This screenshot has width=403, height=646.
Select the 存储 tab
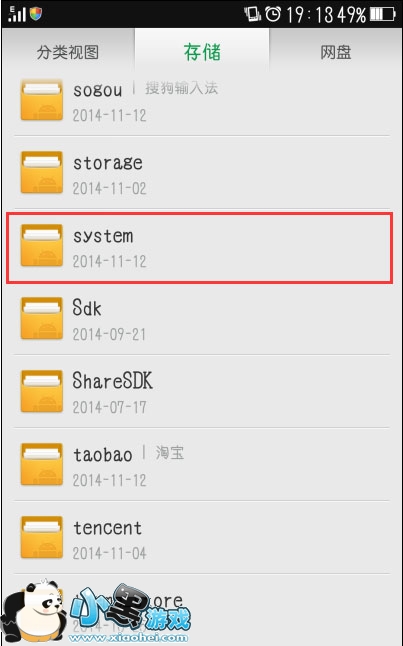click(202, 52)
